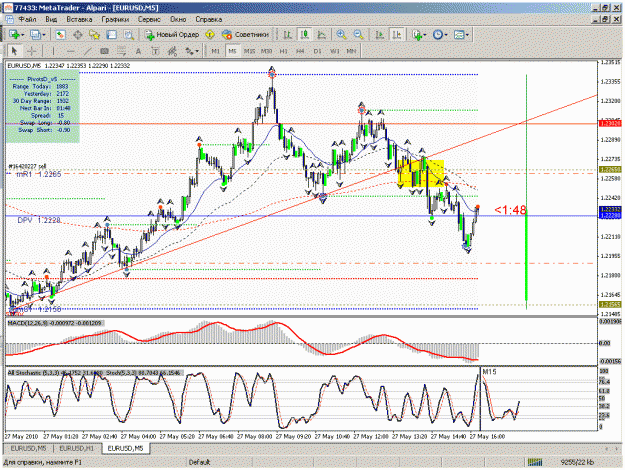This screenshot has height=470, width=625.
Task: Click the connection status bars icon
Action: tap(535, 462)
